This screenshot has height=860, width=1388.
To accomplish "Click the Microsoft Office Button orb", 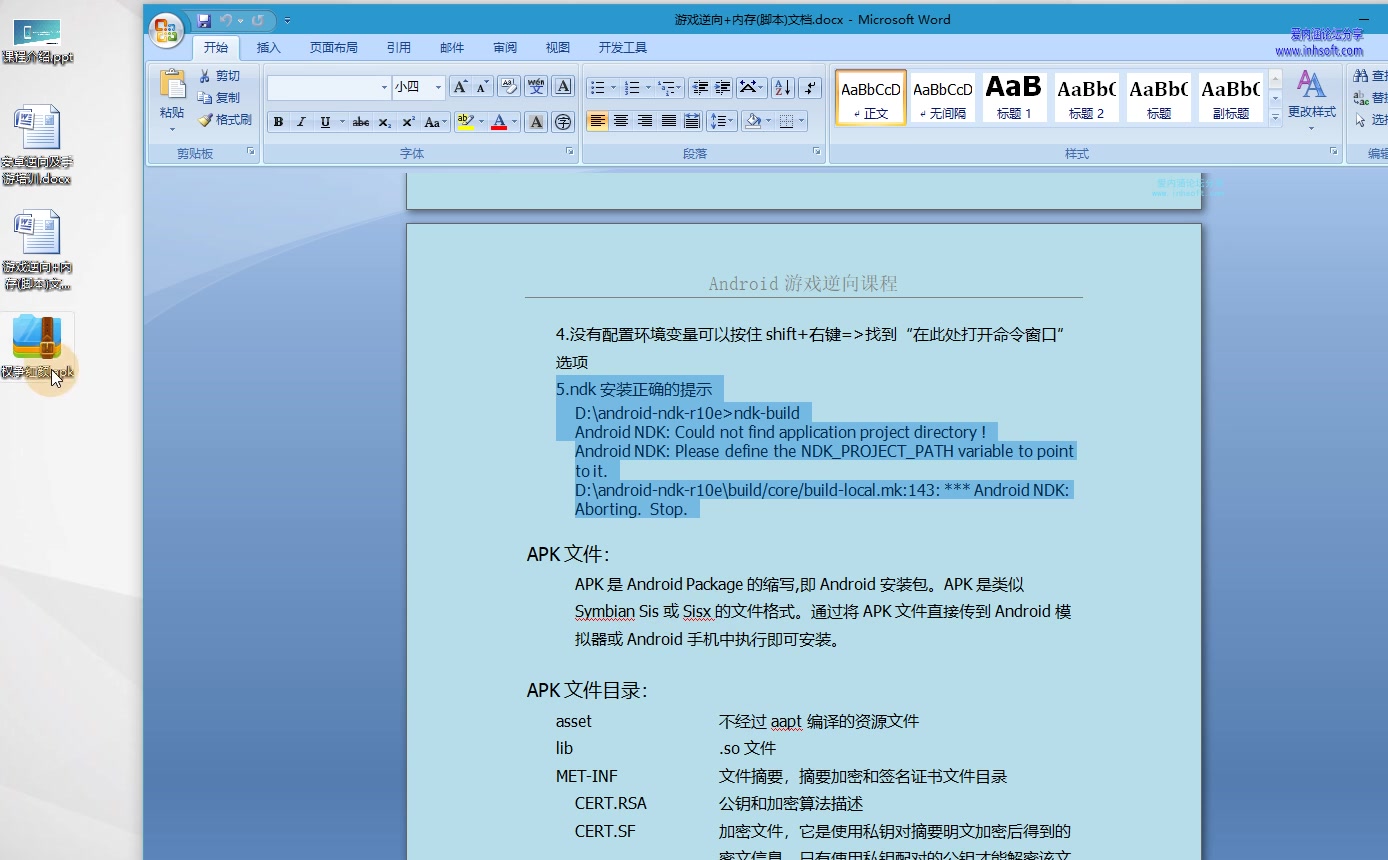I will [x=166, y=30].
